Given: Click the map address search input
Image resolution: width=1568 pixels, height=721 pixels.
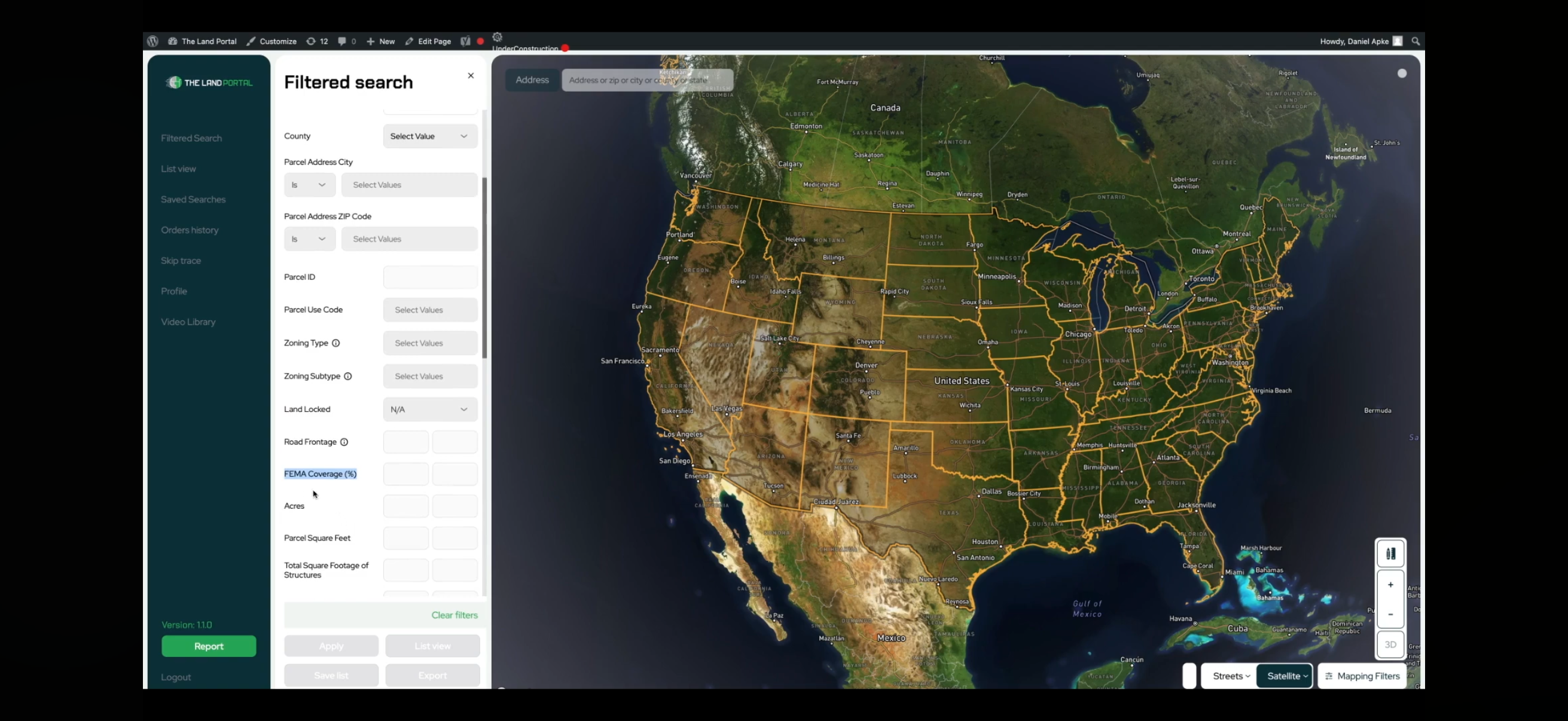Looking at the screenshot, I should (647, 80).
